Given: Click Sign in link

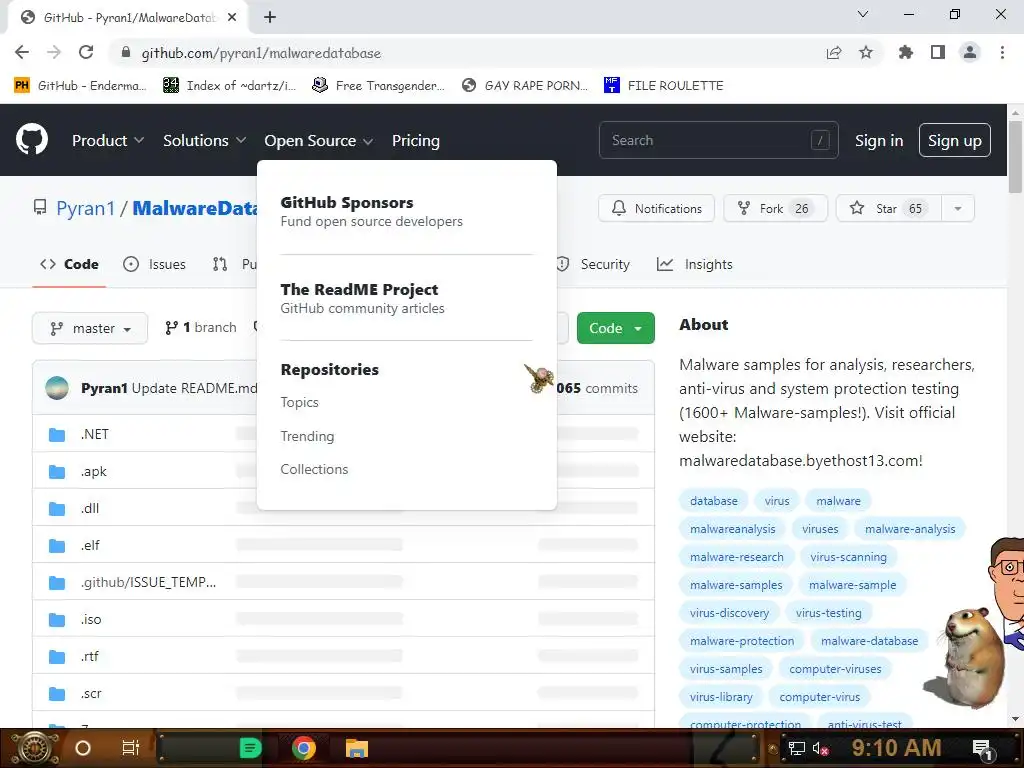Looking at the screenshot, I should coord(879,140).
